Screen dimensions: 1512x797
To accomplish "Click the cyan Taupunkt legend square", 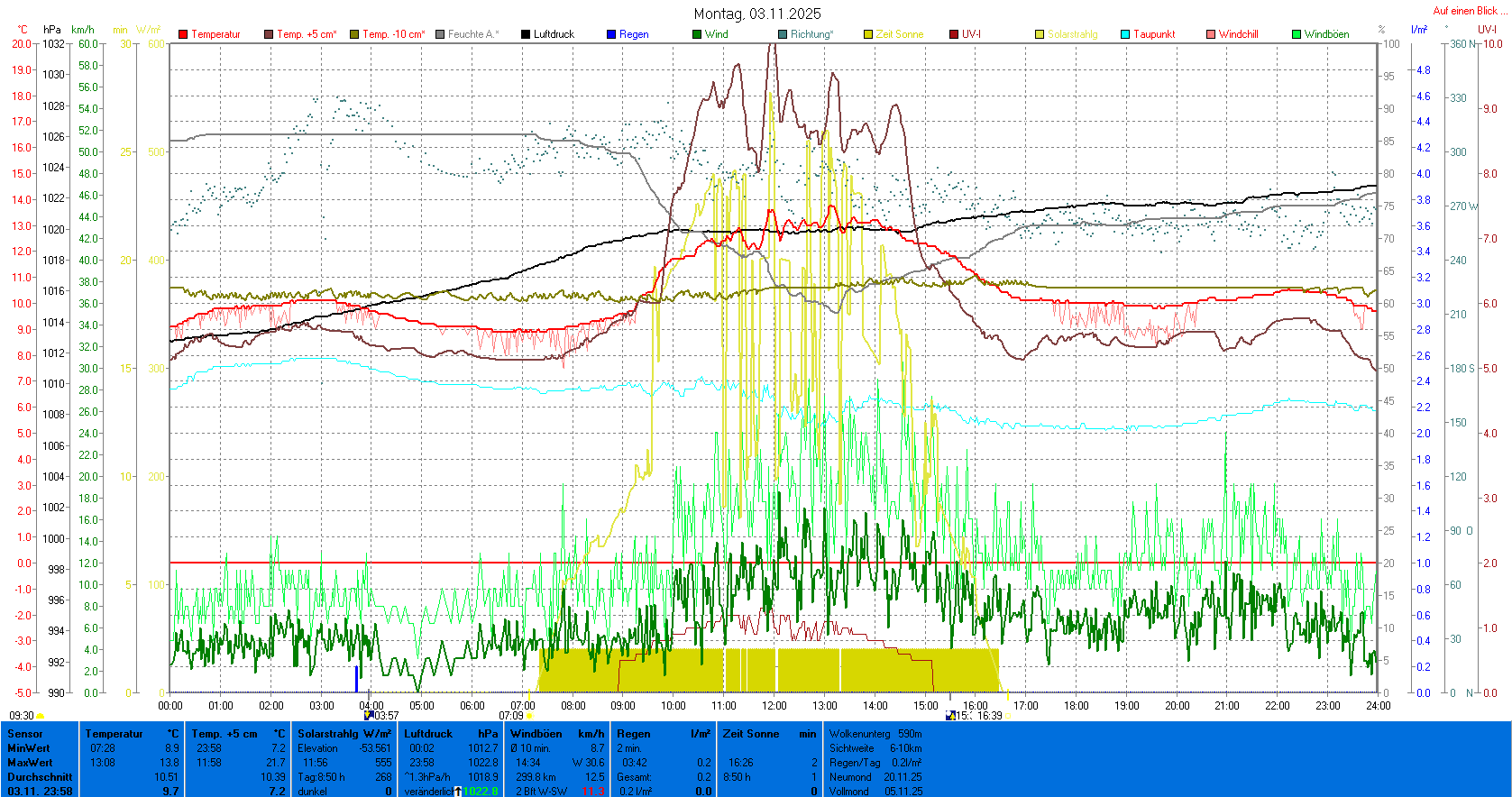I will click(1125, 34).
